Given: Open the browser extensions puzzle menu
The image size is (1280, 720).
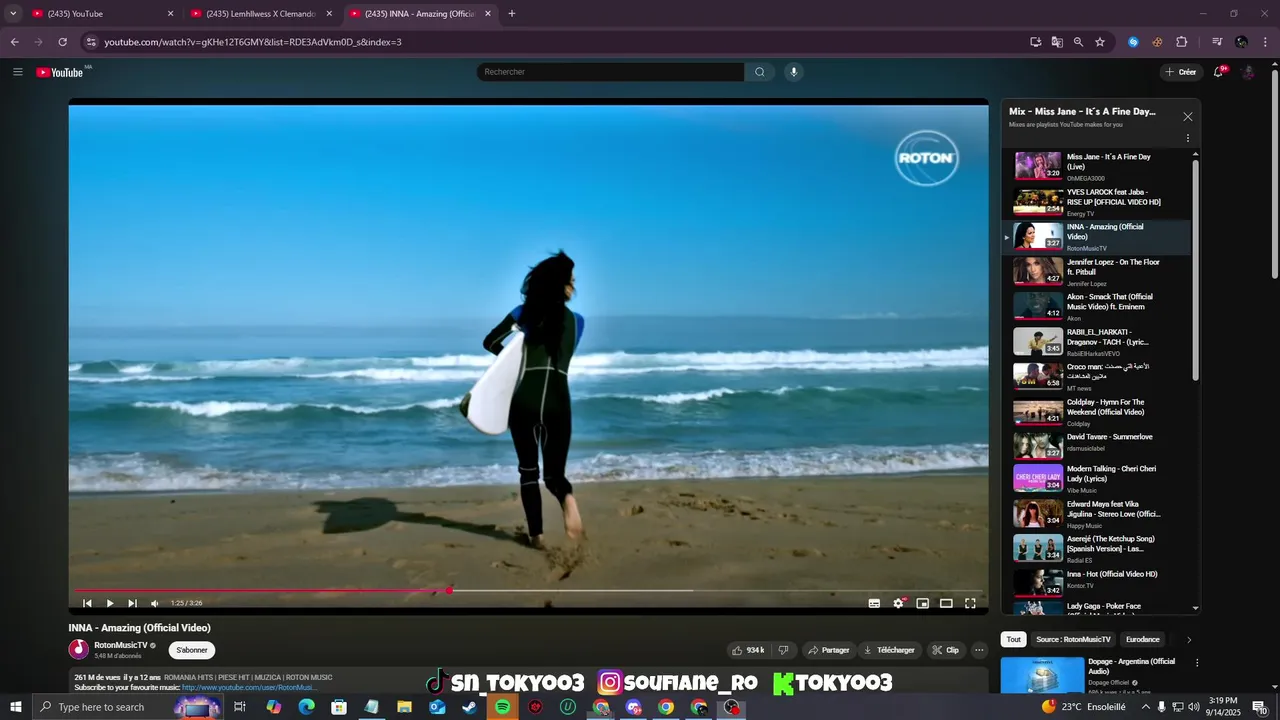Looking at the screenshot, I should click(1182, 42).
